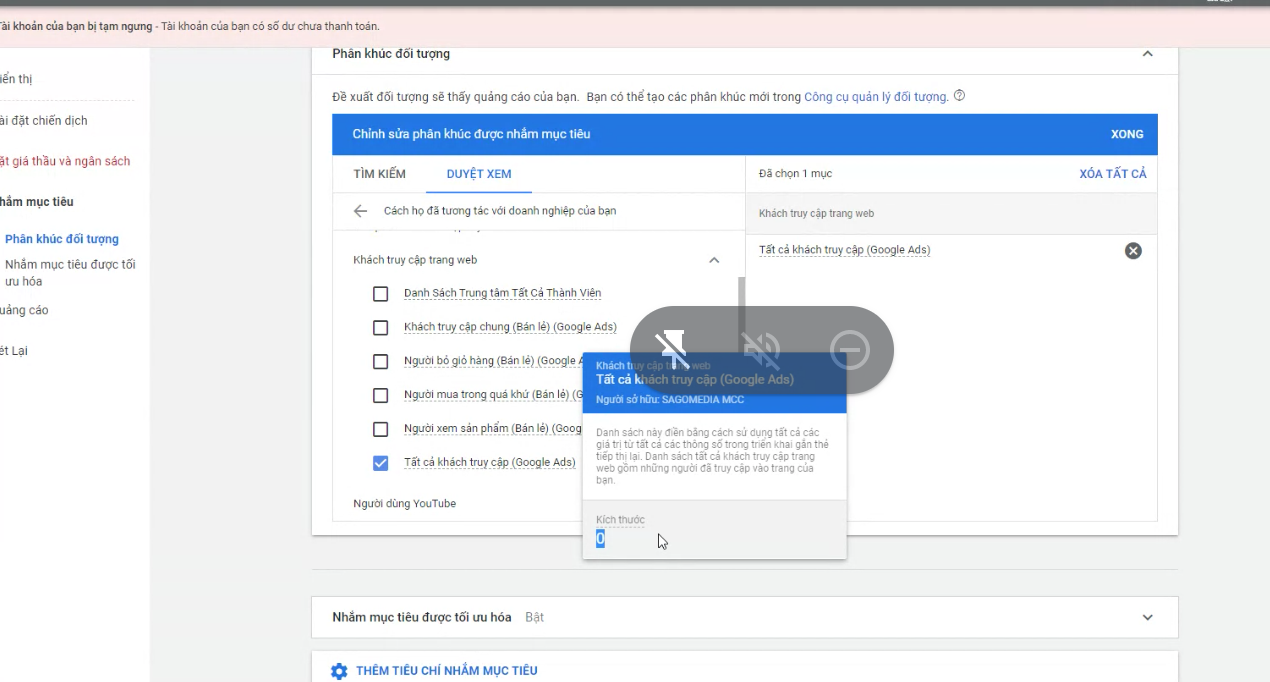Open Nhắm mục tiêu được tối ưu hóa sidebar item
The height and width of the screenshot is (682, 1270).
click(x=70, y=273)
